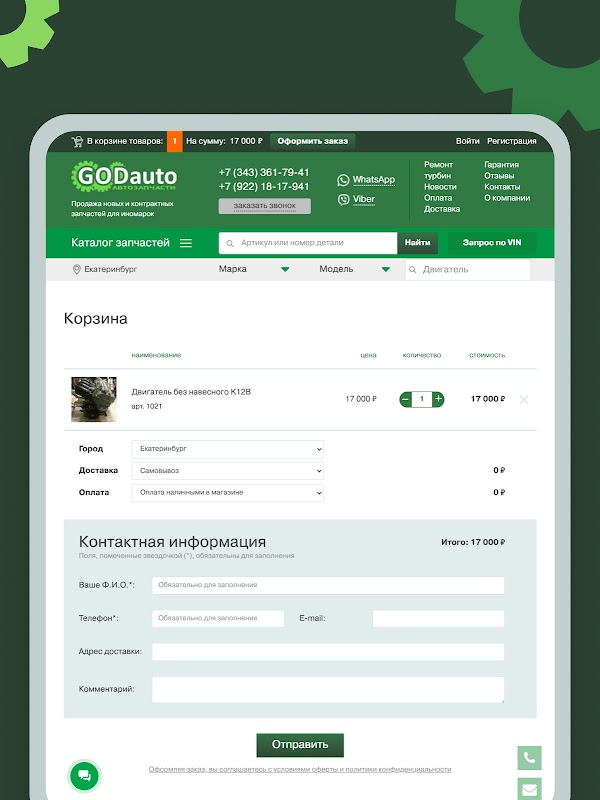
Task: Click the Отправить submit button
Action: (300, 745)
